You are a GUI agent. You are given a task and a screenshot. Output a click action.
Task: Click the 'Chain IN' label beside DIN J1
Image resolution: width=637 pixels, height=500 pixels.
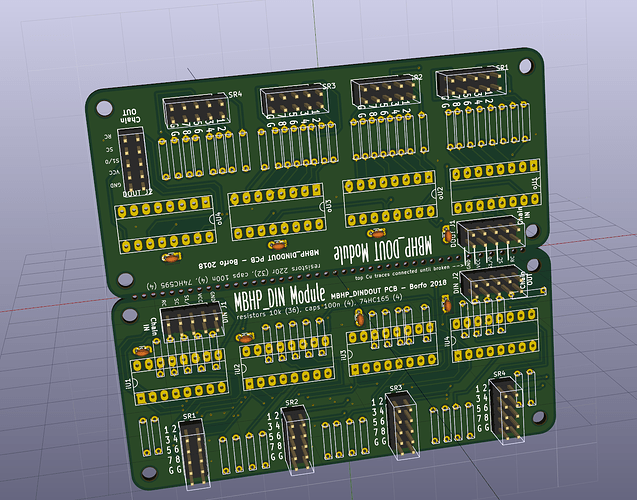pyautogui.click(x=150, y=326)
